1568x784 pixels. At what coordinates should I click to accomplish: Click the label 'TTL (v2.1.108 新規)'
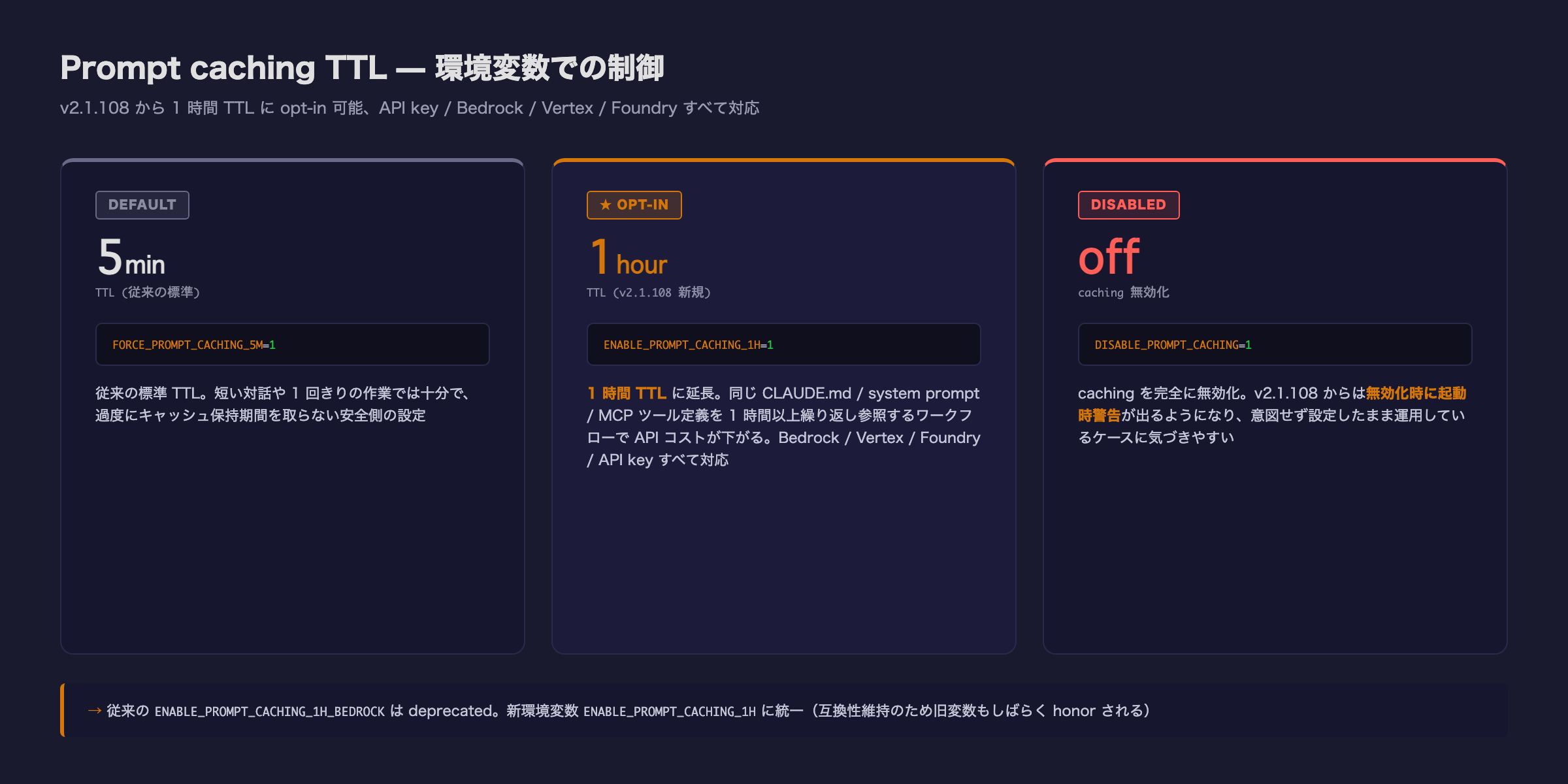[649, 293]
